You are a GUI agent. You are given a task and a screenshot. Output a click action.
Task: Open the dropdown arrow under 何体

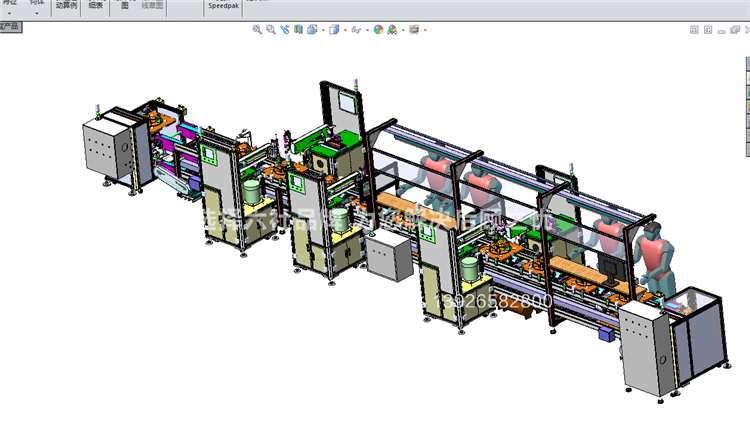(x=37, y=13)
